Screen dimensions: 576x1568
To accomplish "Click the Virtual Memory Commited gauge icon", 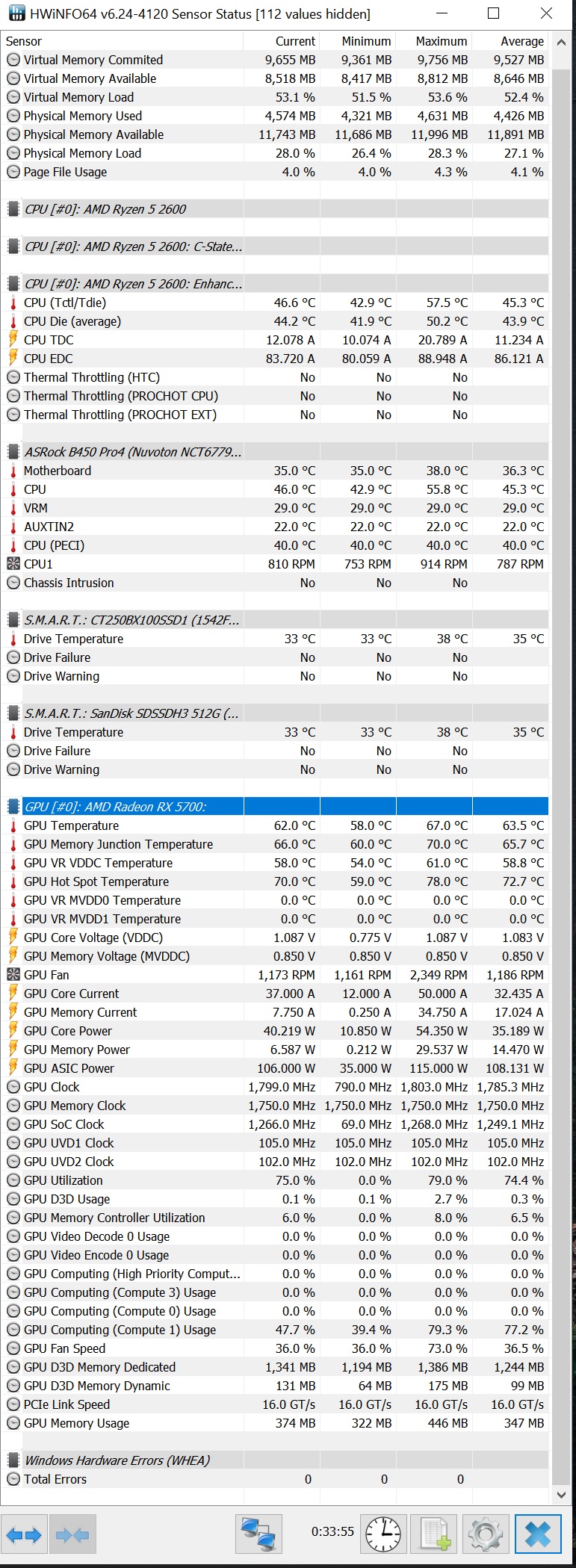I will pos(13,60).
